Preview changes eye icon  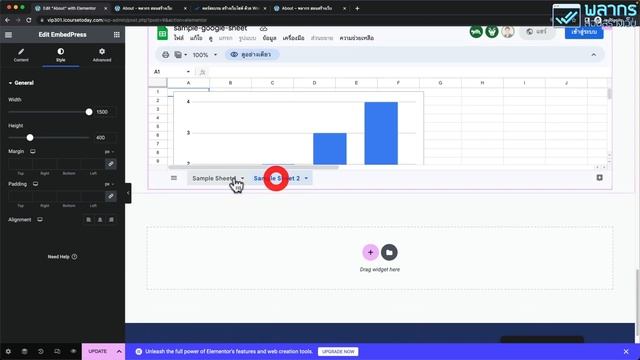(73, 351)
